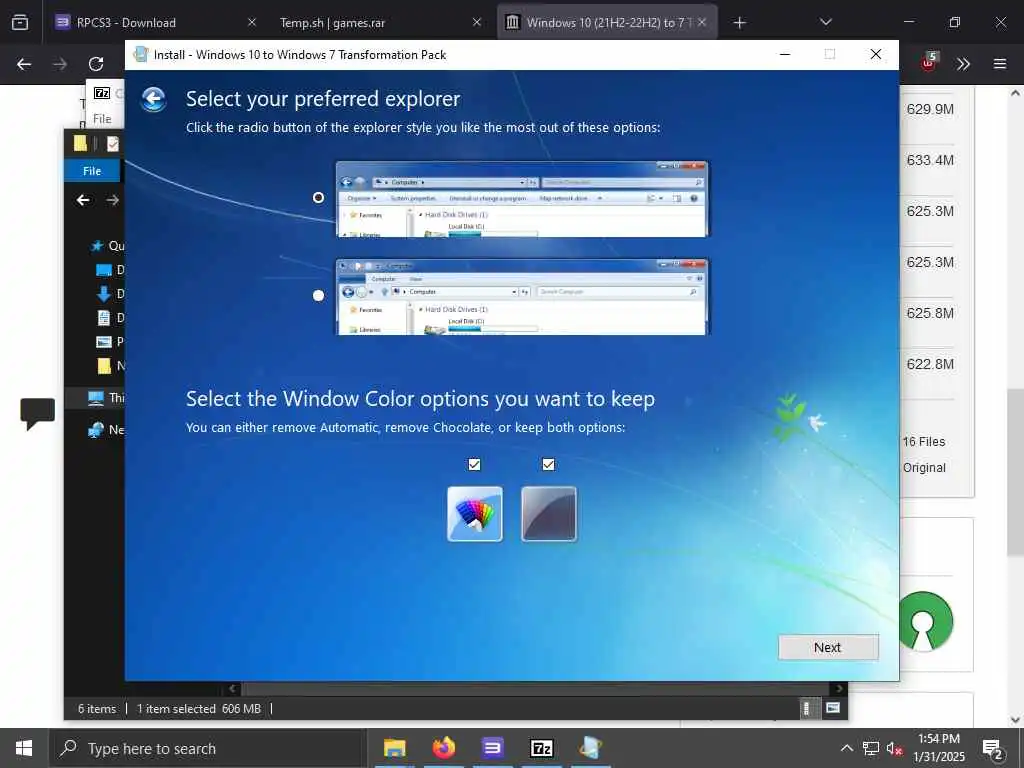Click File Explorer back arrow
This screenshot has width=1024, height=768.
point(83,200)
